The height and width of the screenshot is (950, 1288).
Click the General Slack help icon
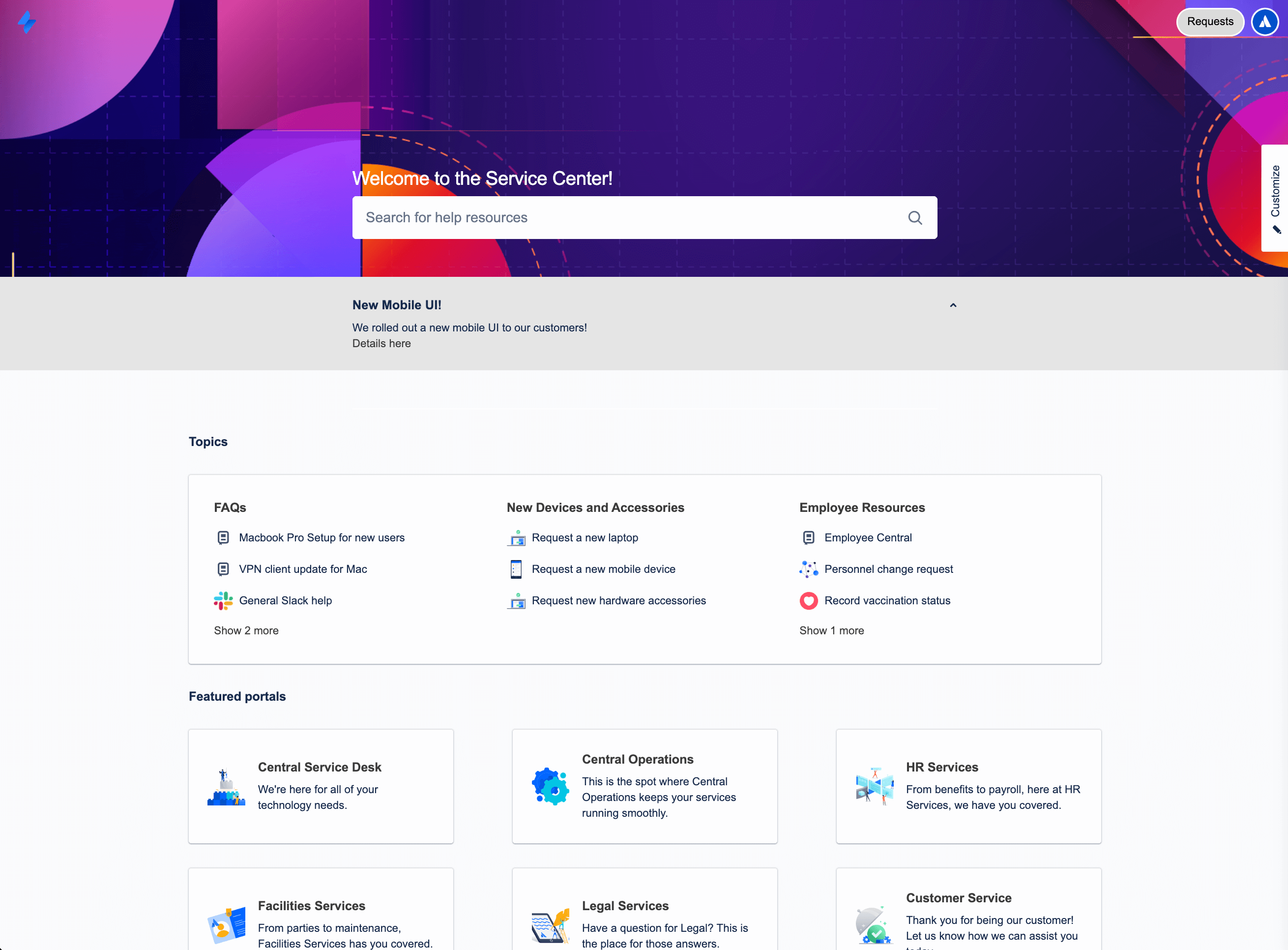click(224, 600)
